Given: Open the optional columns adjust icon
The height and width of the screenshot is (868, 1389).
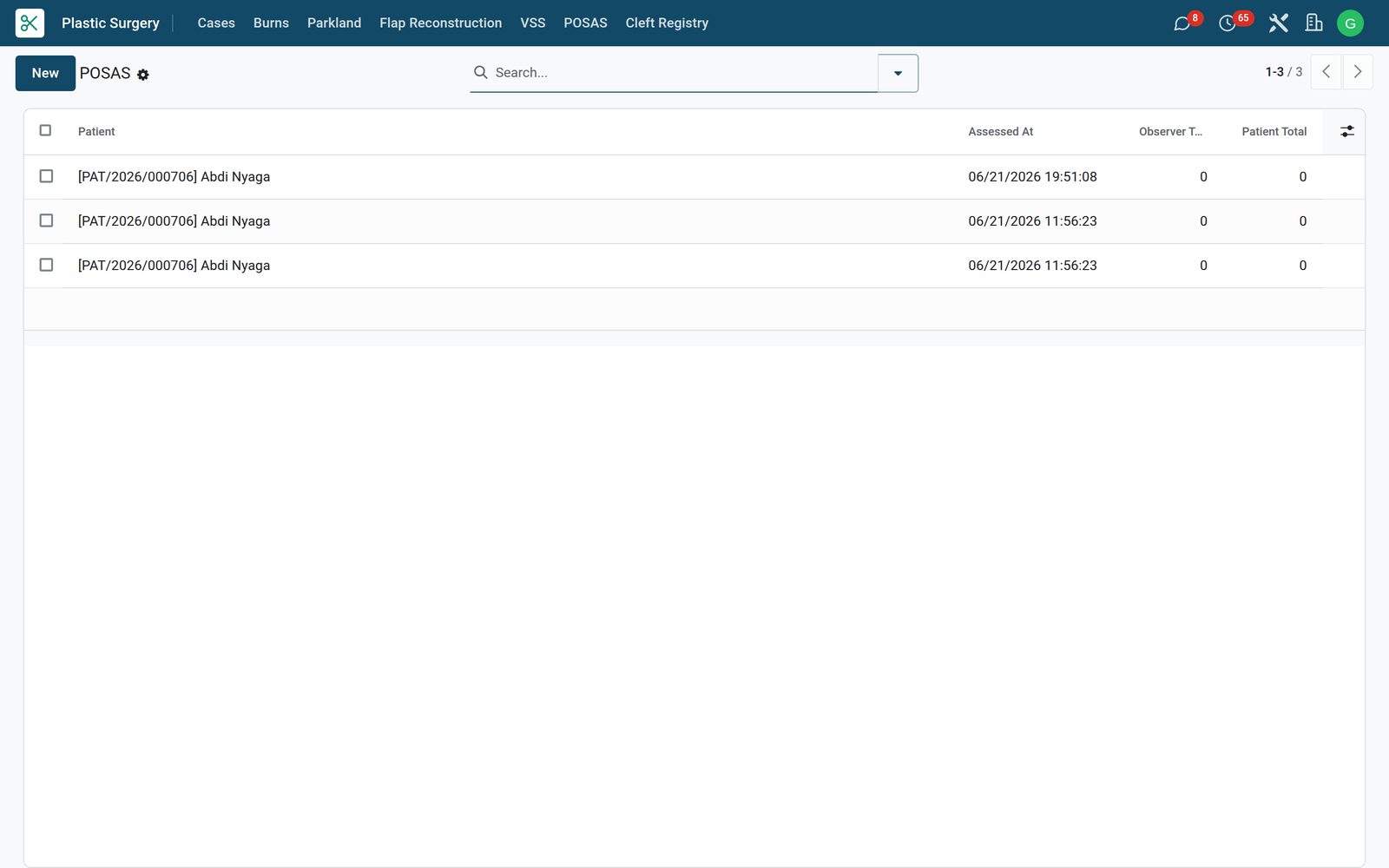Looking at the screenshot, I should pos(1346,131).
